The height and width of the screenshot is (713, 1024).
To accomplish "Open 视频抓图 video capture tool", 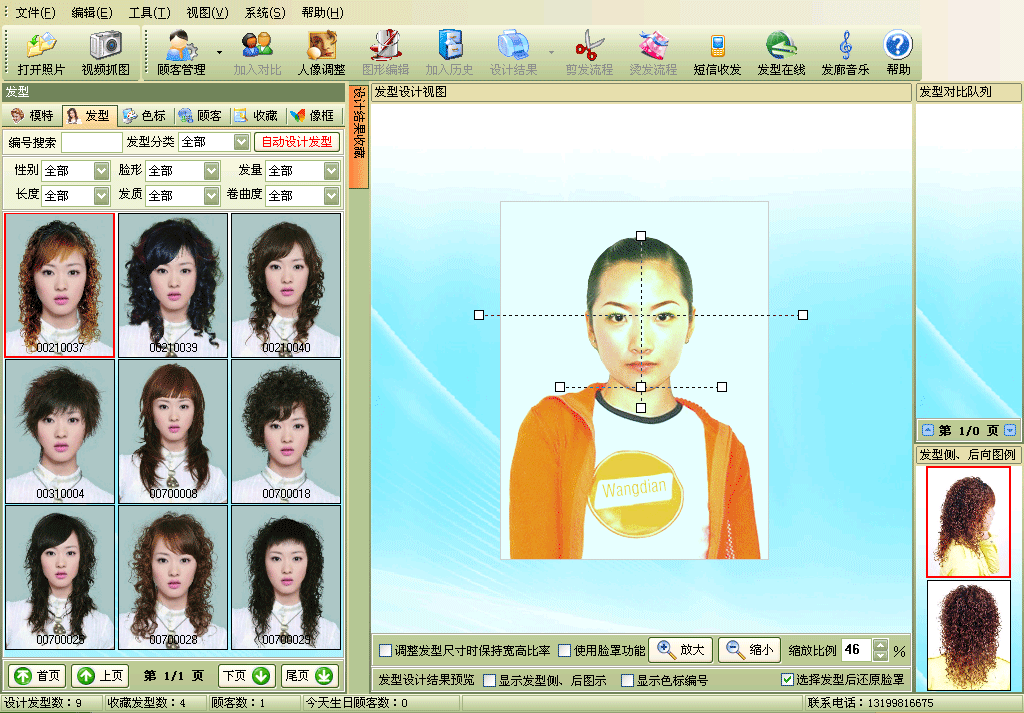I will (x=105, y=53).
